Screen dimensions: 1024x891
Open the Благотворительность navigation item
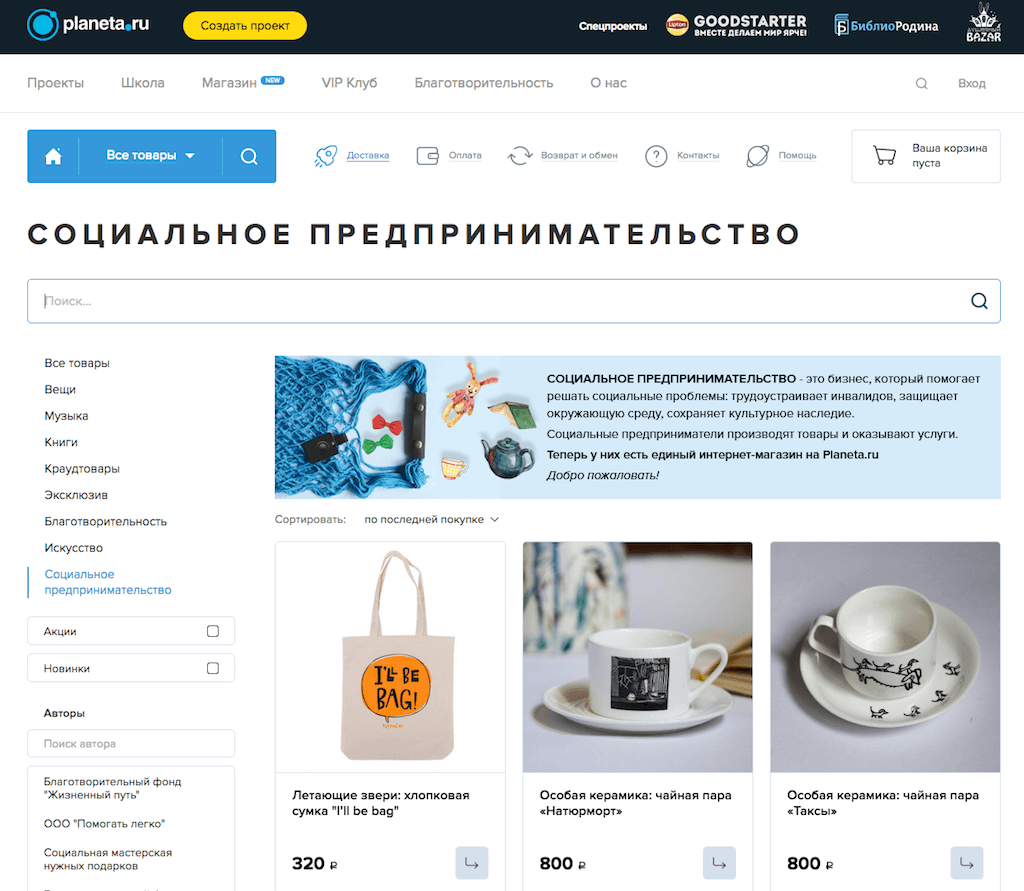pyautogui.click(x=483, y=83)
